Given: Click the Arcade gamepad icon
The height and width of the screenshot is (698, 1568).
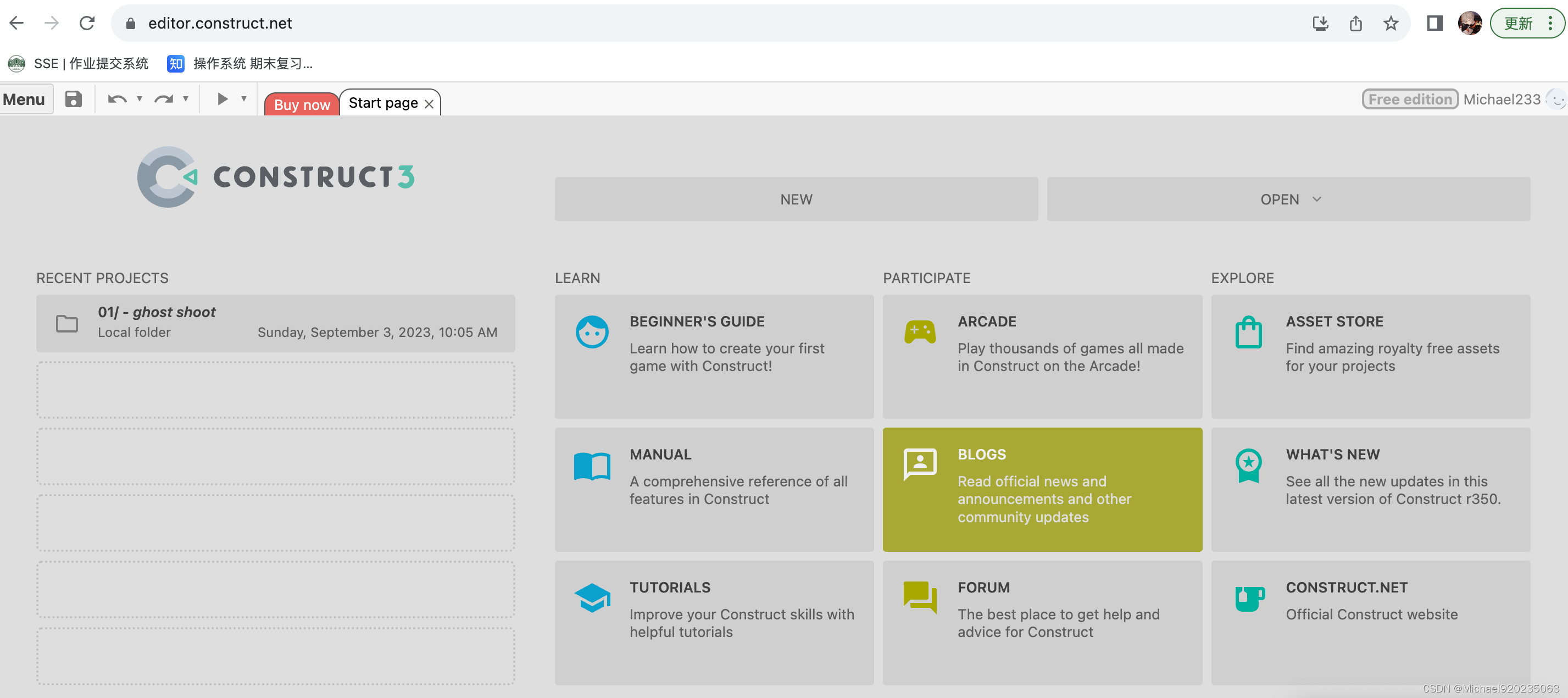Looking at the screenshot, I should (919, 332).
